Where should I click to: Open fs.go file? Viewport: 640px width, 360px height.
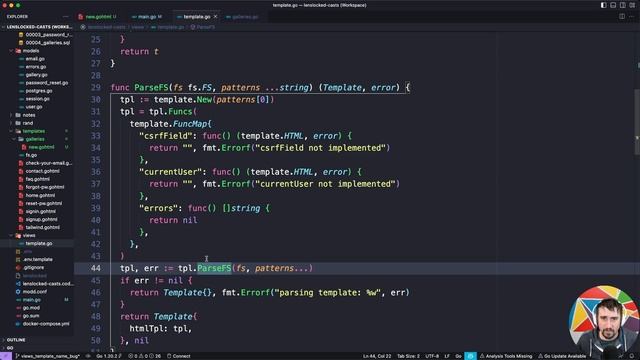pyautogui.click(x=31, y=155)
